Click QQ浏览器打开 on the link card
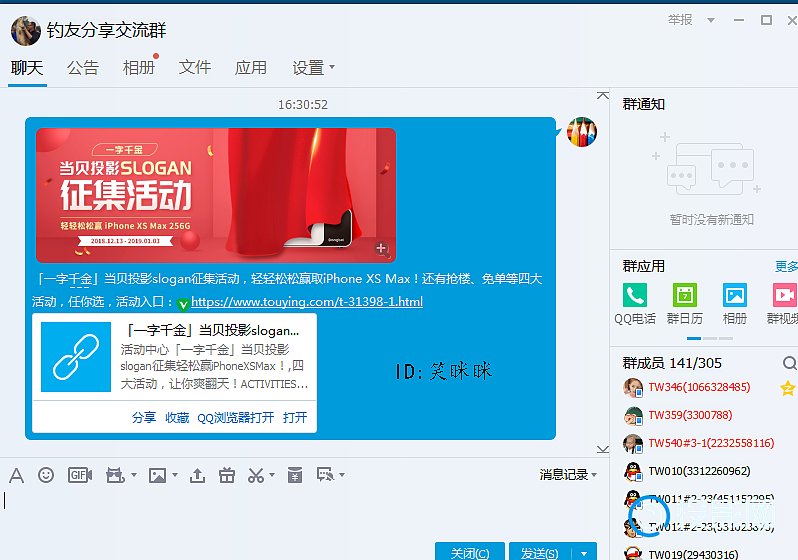Image resolution: width=798 pixels, height=560 pixels. click(236, 418)
